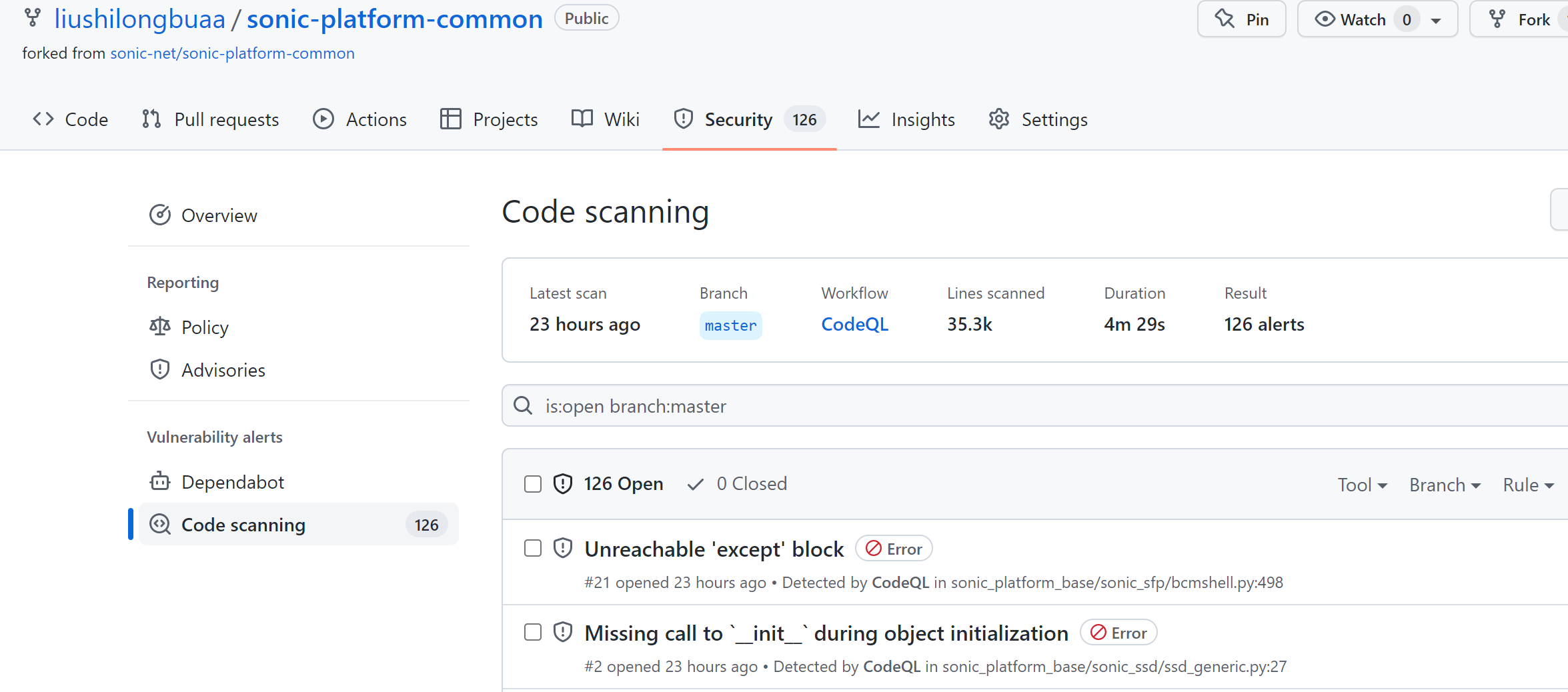Click the Pull requests branch icon
This screenshot has height=692, width=1568.
pyautogui.click(x=151, y=119)
